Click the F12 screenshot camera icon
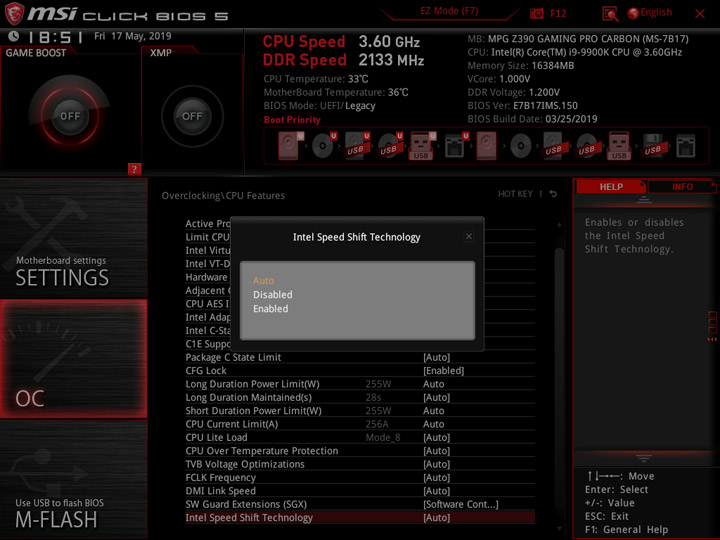This screenshot has width=720, height=540. pos(536,13)
